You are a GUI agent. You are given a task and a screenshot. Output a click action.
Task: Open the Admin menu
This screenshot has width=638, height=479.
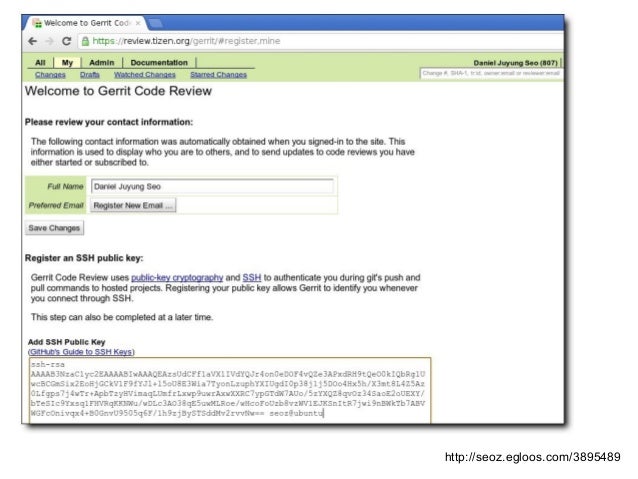coord(102,63)
